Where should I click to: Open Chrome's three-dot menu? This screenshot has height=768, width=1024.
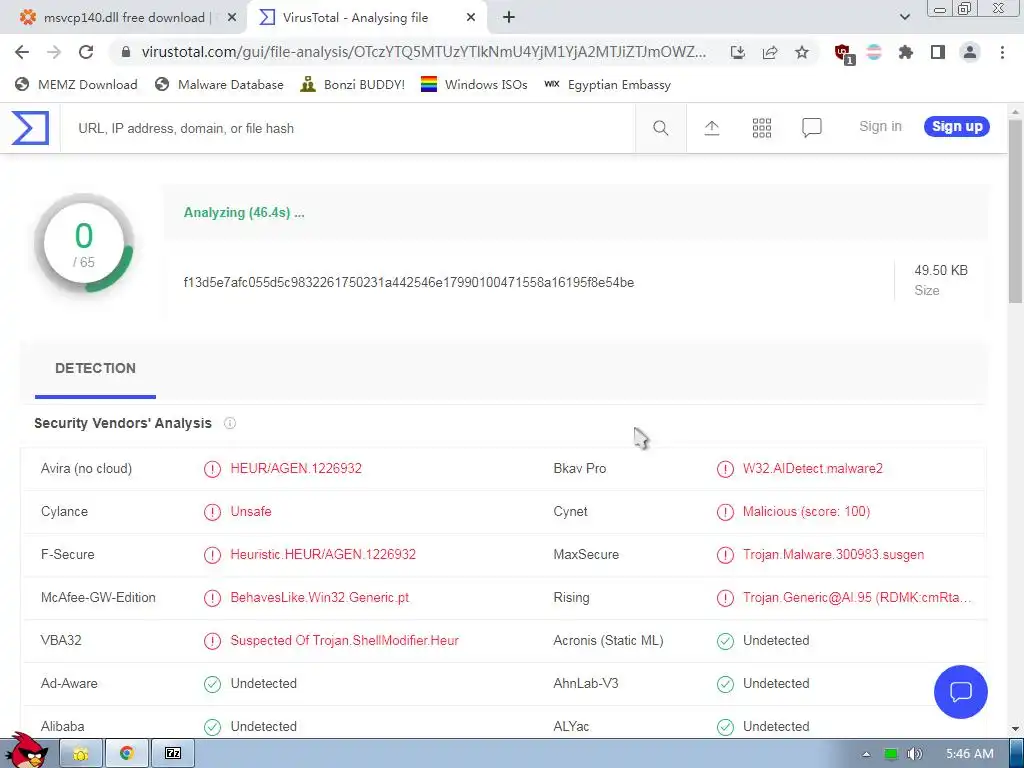[x=1002, y=52]
